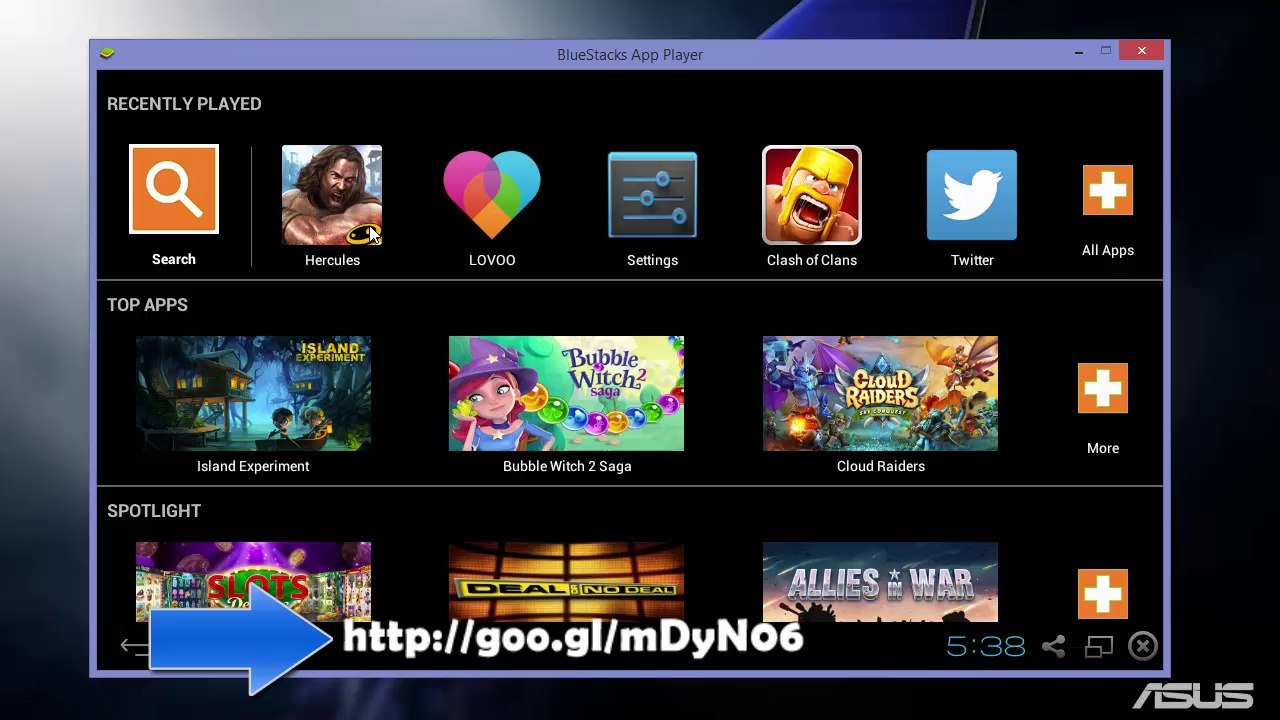Click the Clash of Clans label

click(x=812, y=260)
